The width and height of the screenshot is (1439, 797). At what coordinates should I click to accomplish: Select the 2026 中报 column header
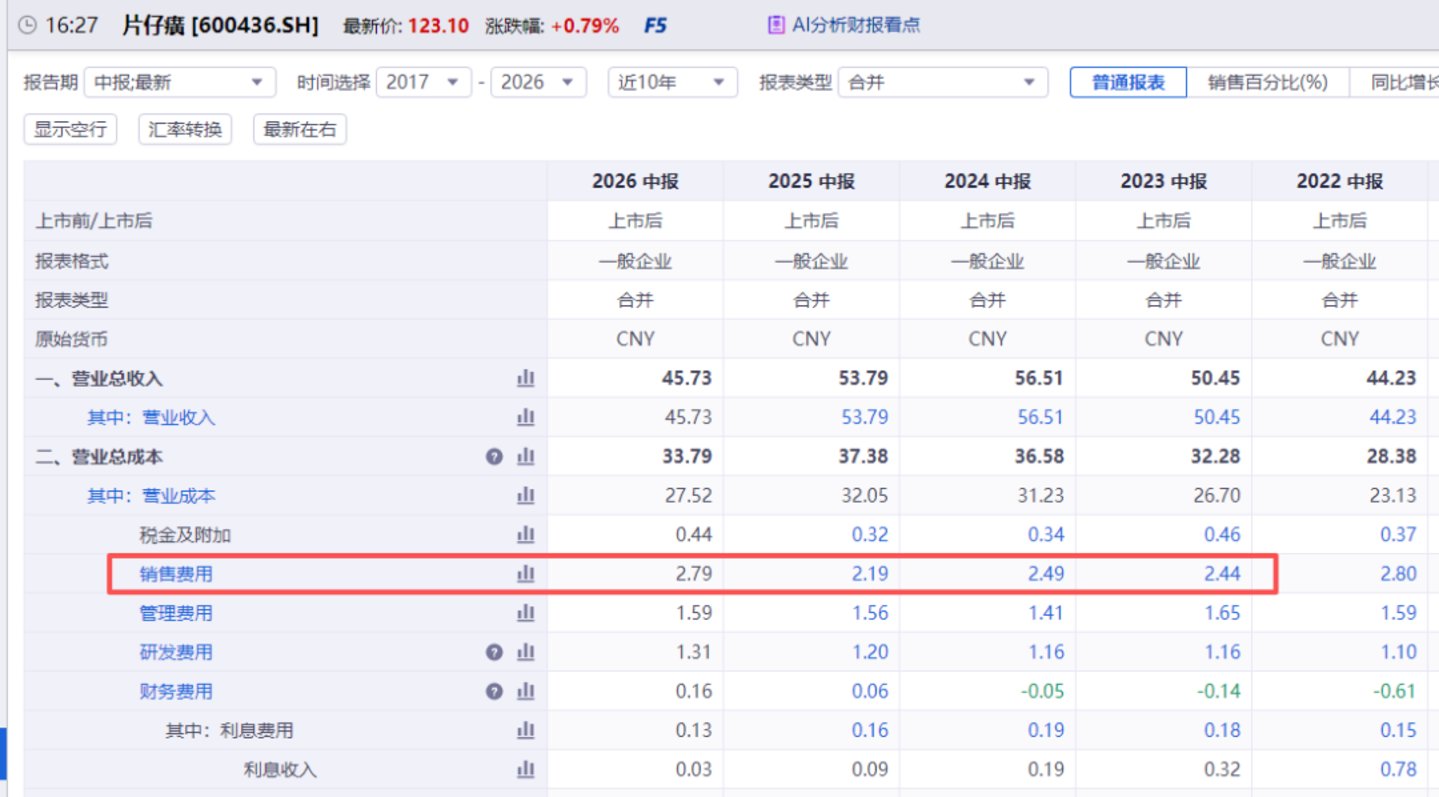pos(636,181)
